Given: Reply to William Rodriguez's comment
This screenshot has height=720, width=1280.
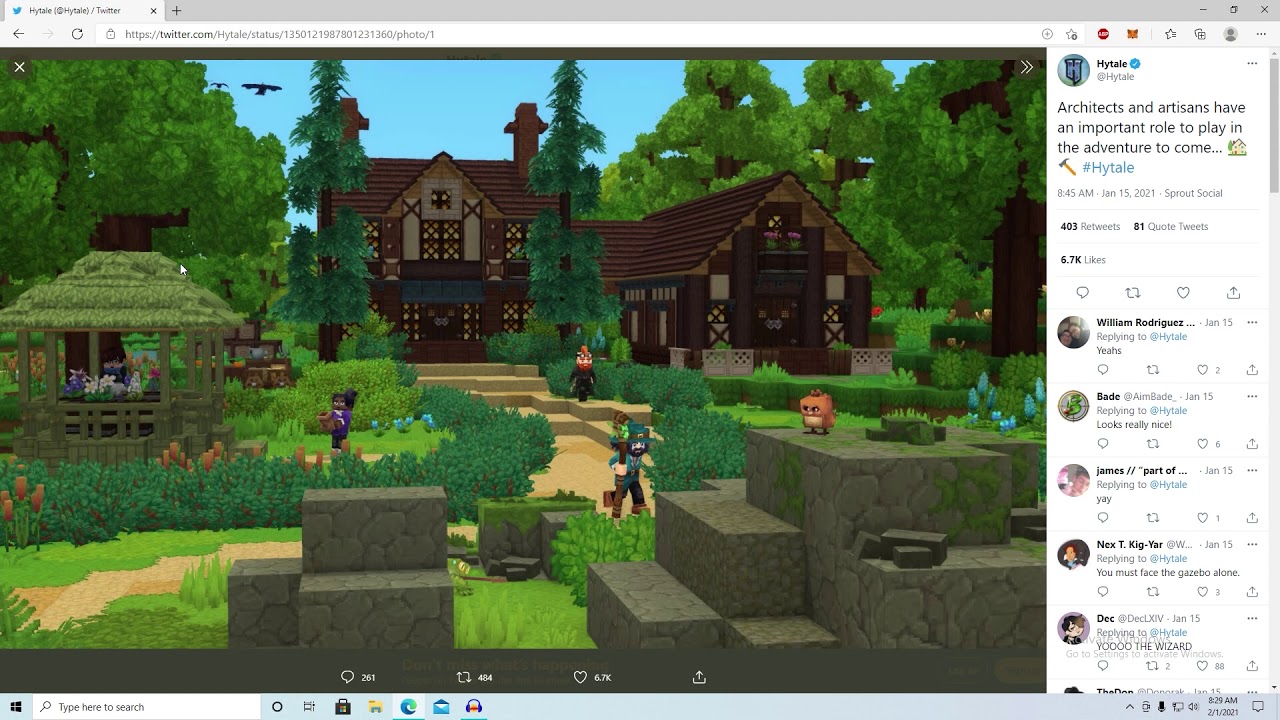Looking at the screenshot, I should tap(1103, 370).
